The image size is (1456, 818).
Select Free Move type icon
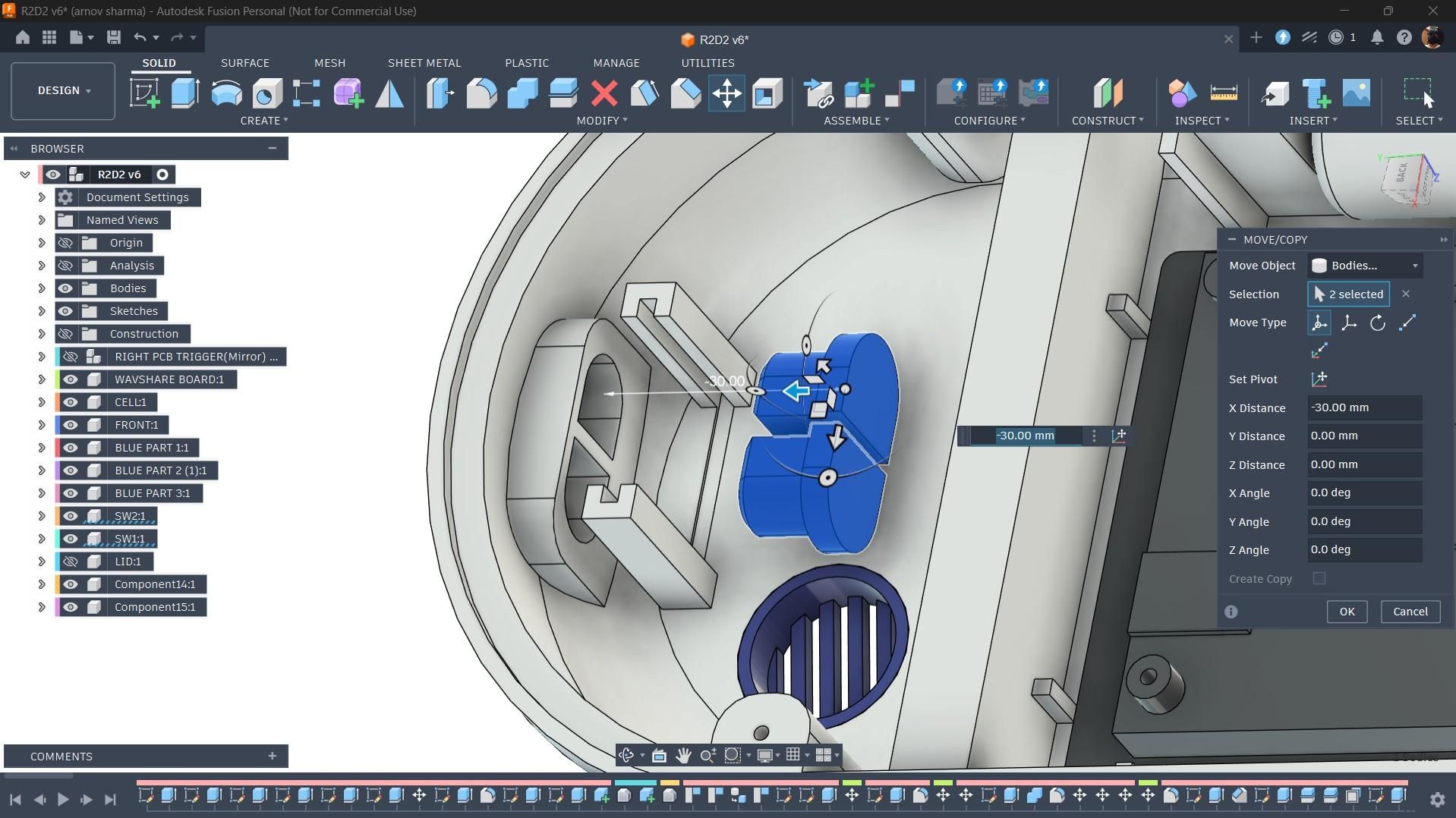pyautogui.click(x=1319, y=322)
